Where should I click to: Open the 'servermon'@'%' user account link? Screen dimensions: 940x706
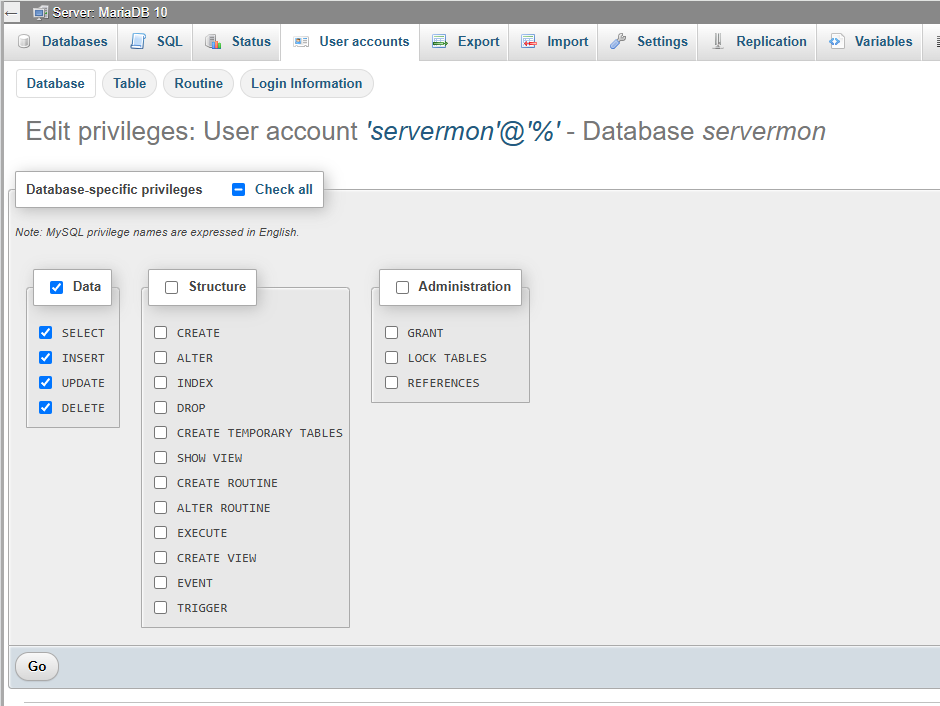465,131
